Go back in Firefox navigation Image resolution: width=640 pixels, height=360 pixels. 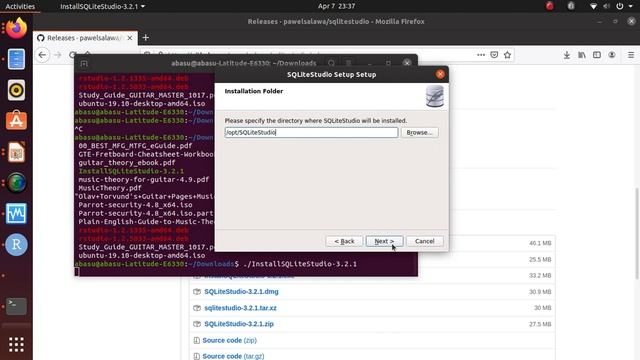coord(42,55)
